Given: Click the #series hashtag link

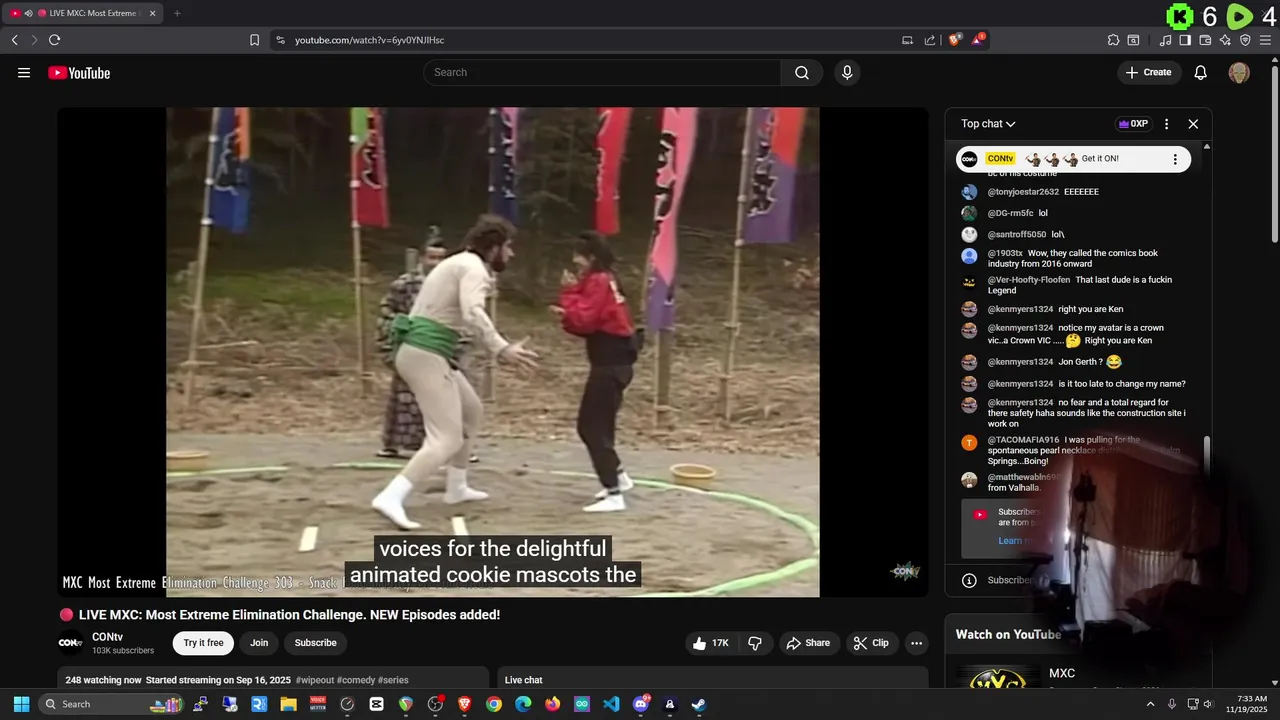Looking at the screenshot, I should 393,680.
